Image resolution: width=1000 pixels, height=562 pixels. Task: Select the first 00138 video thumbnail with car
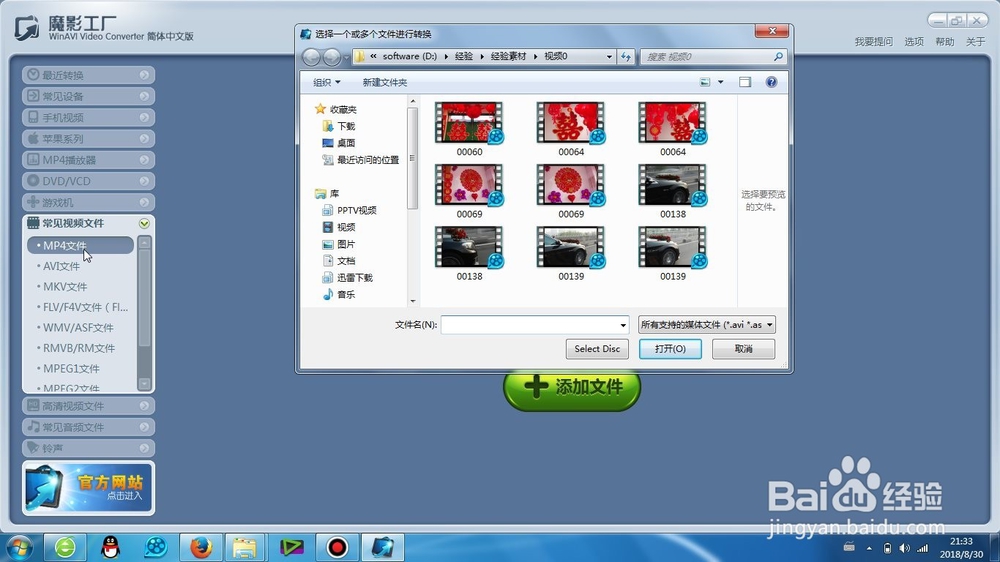tap(673, 191)
